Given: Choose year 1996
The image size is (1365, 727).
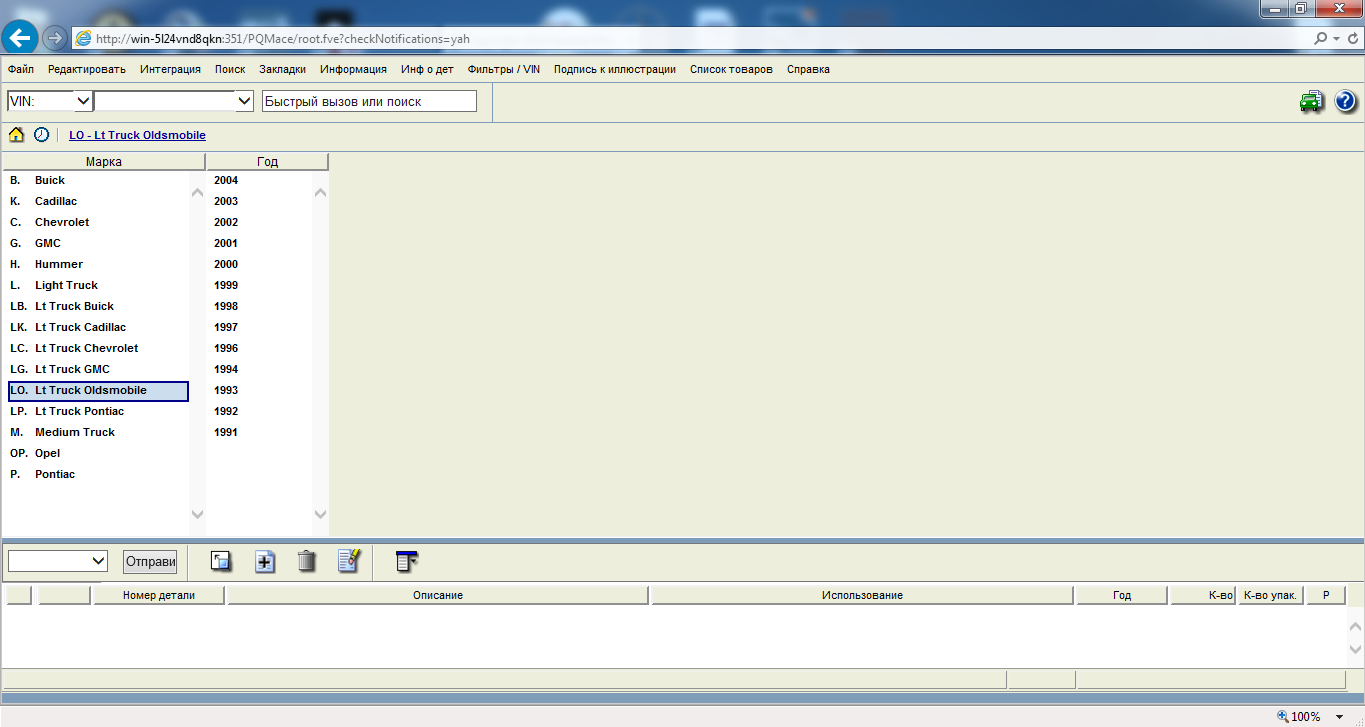Looking at the screenshot, I should coord(226,348).
